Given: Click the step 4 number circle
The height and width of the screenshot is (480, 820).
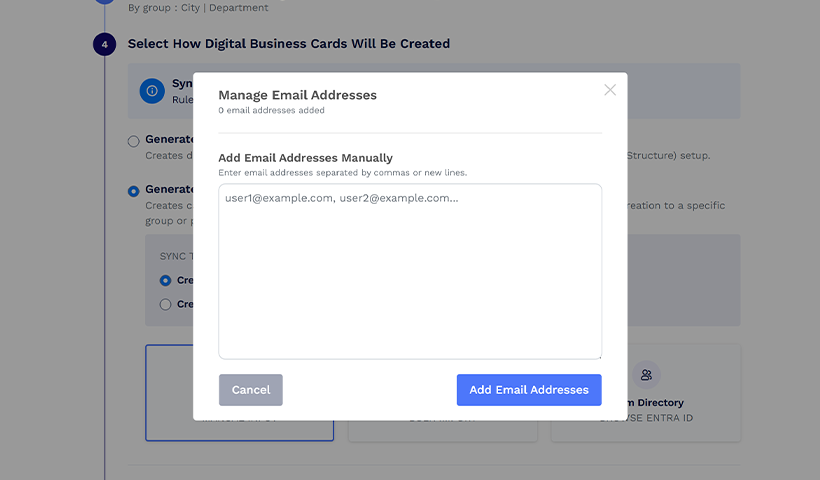Looking at the screenshot, I should pos(104,44).
